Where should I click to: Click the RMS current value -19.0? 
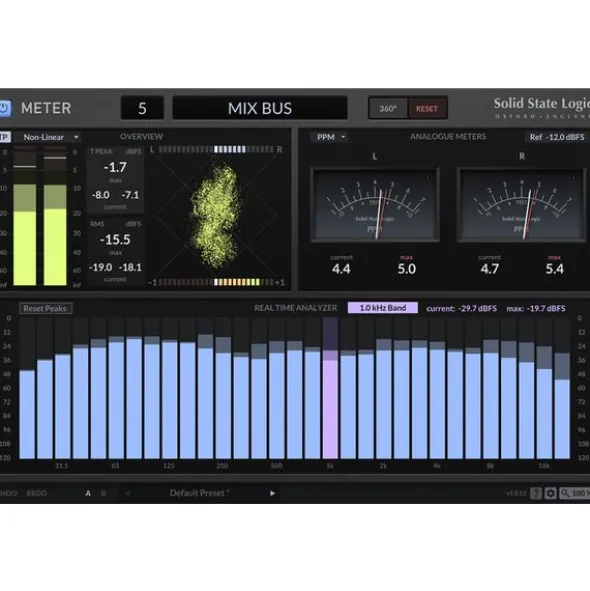[x=101, y=268]
